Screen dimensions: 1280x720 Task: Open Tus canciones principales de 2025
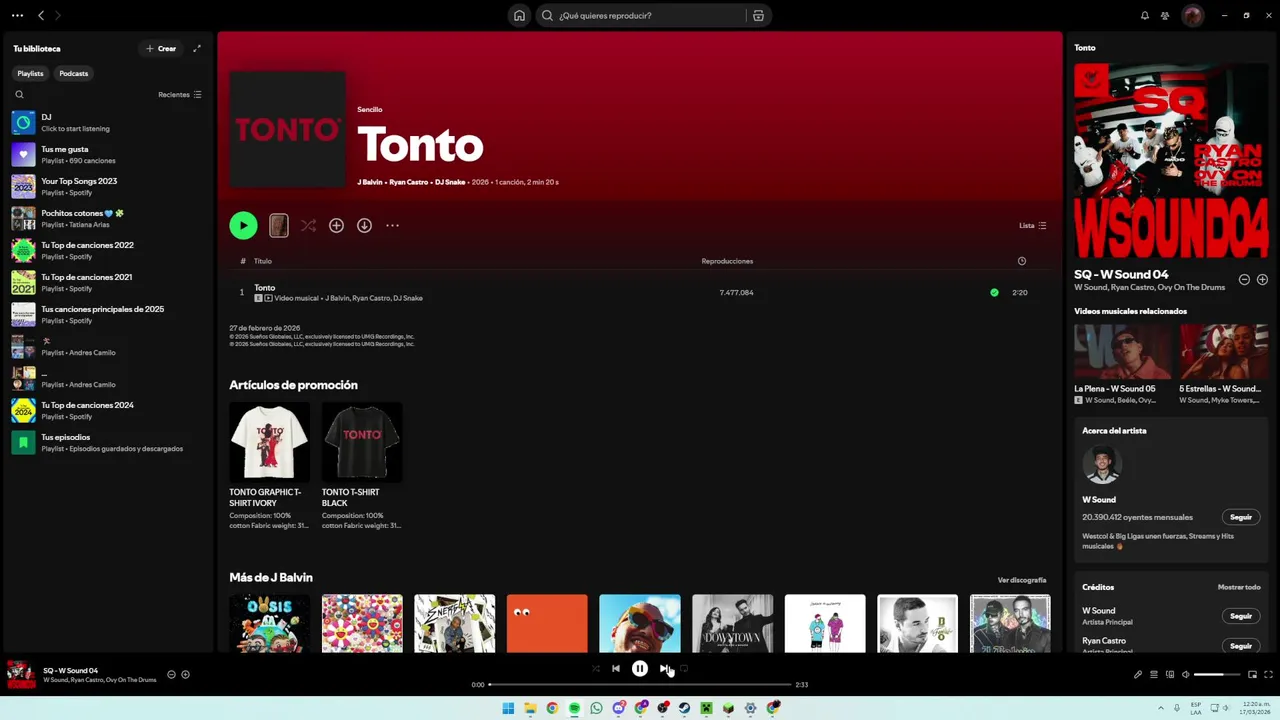108,314
